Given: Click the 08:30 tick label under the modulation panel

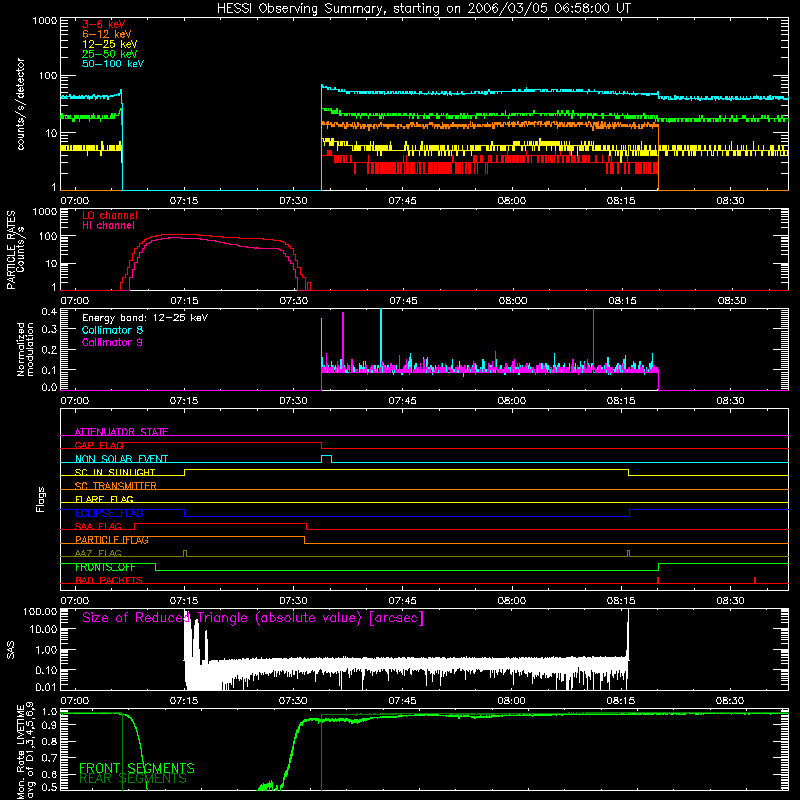Looking at the screenshot, I should (x=731, y=401).
